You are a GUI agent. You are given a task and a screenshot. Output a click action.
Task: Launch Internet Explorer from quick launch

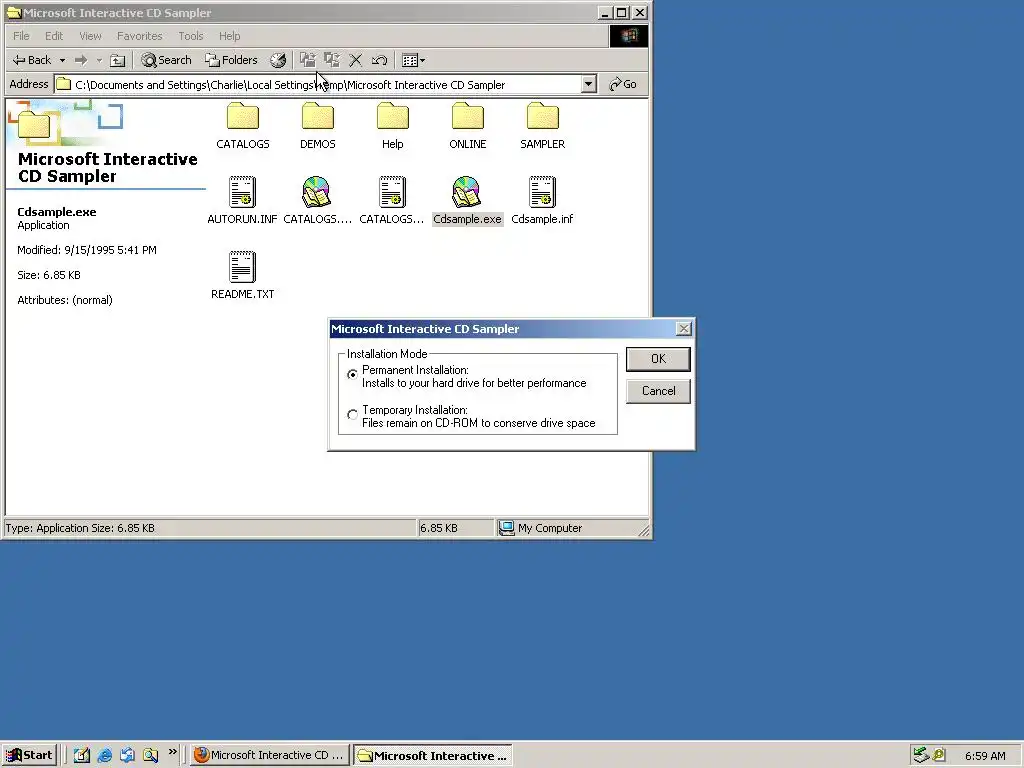coord(104,755)
